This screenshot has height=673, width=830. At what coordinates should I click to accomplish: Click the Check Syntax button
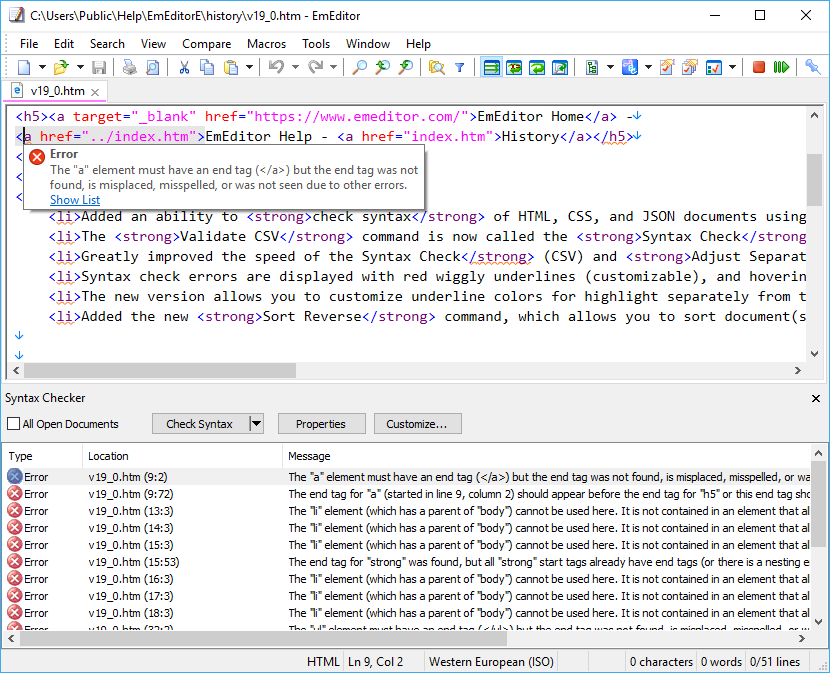click(x=199, y=424)
